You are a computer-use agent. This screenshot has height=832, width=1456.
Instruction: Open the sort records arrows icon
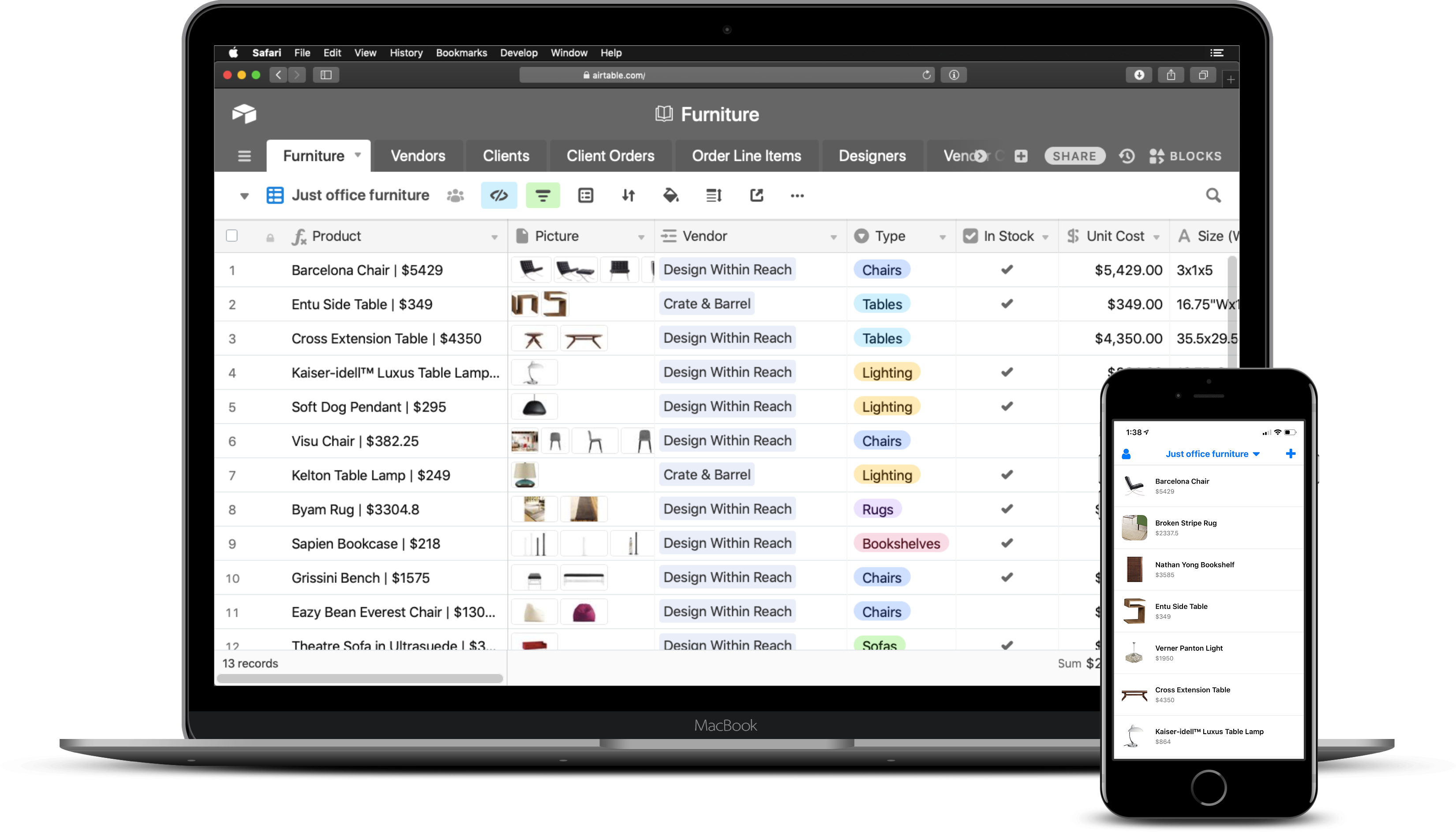click(x=628, y=195)
